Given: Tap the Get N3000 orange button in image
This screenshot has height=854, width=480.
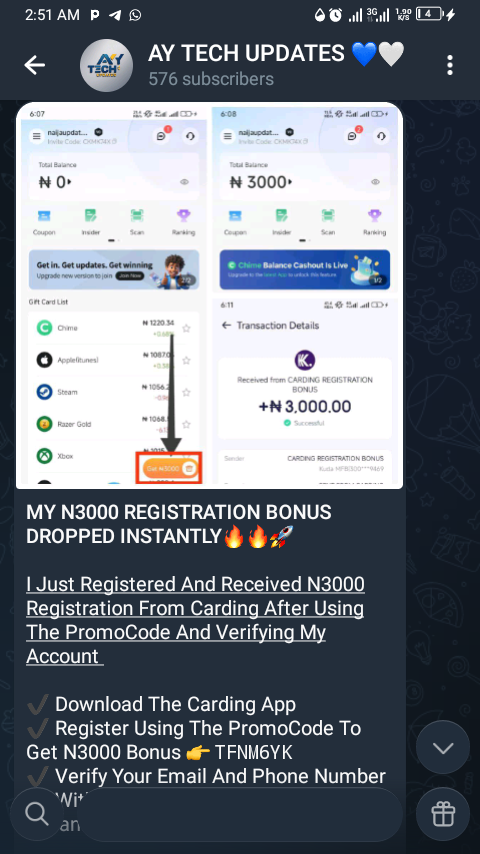Looking at the screenshot, I should coord(169,468).
